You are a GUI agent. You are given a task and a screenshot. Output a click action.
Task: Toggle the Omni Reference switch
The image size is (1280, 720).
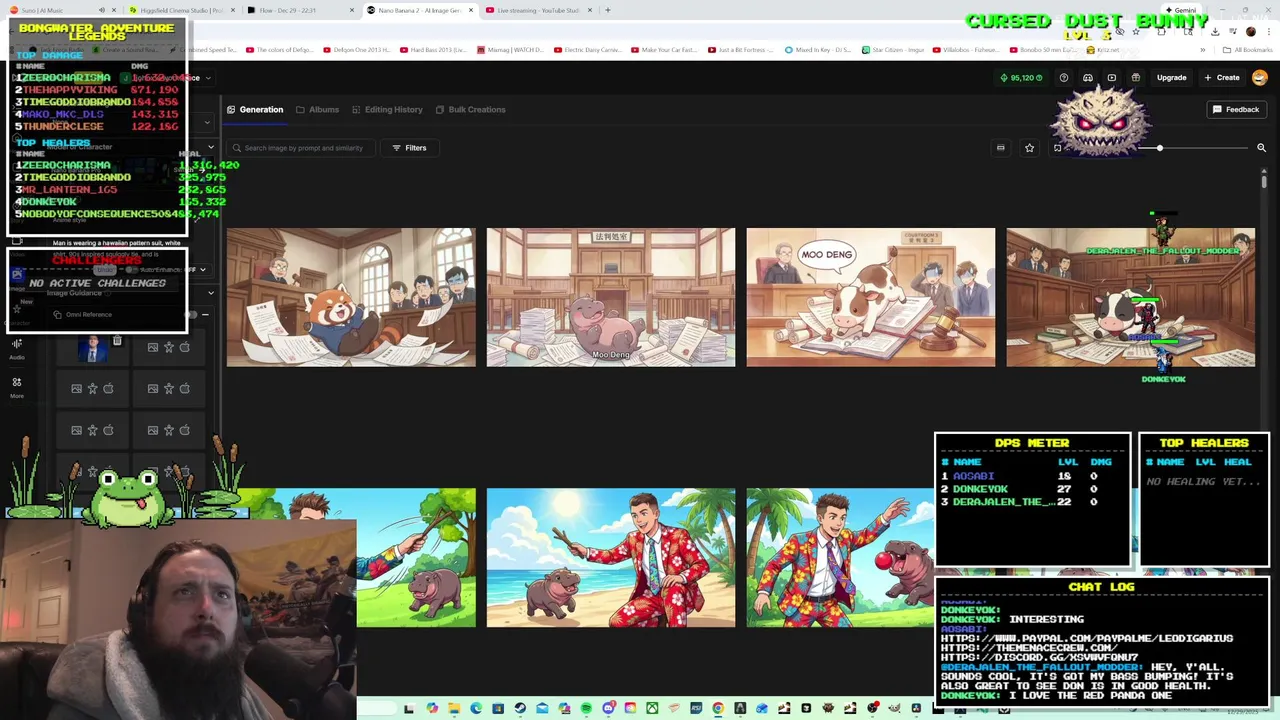tap(191, 315)
